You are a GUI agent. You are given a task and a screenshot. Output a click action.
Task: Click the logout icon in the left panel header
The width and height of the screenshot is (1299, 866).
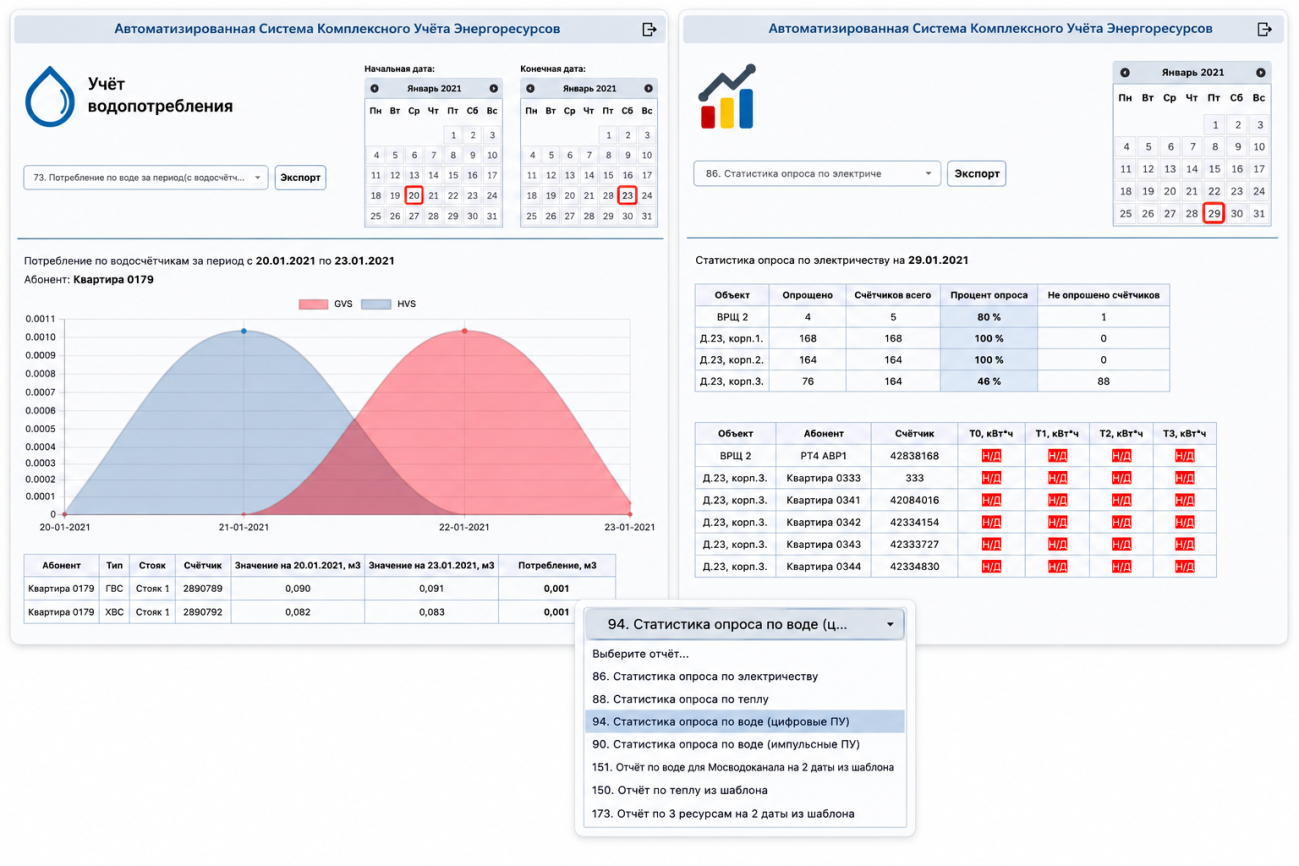[649, 29]
